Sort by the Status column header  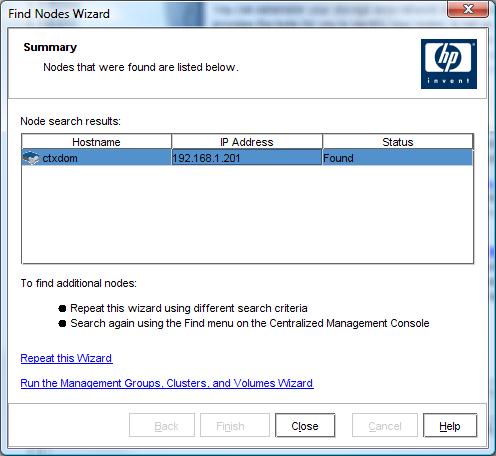[398, 142]
